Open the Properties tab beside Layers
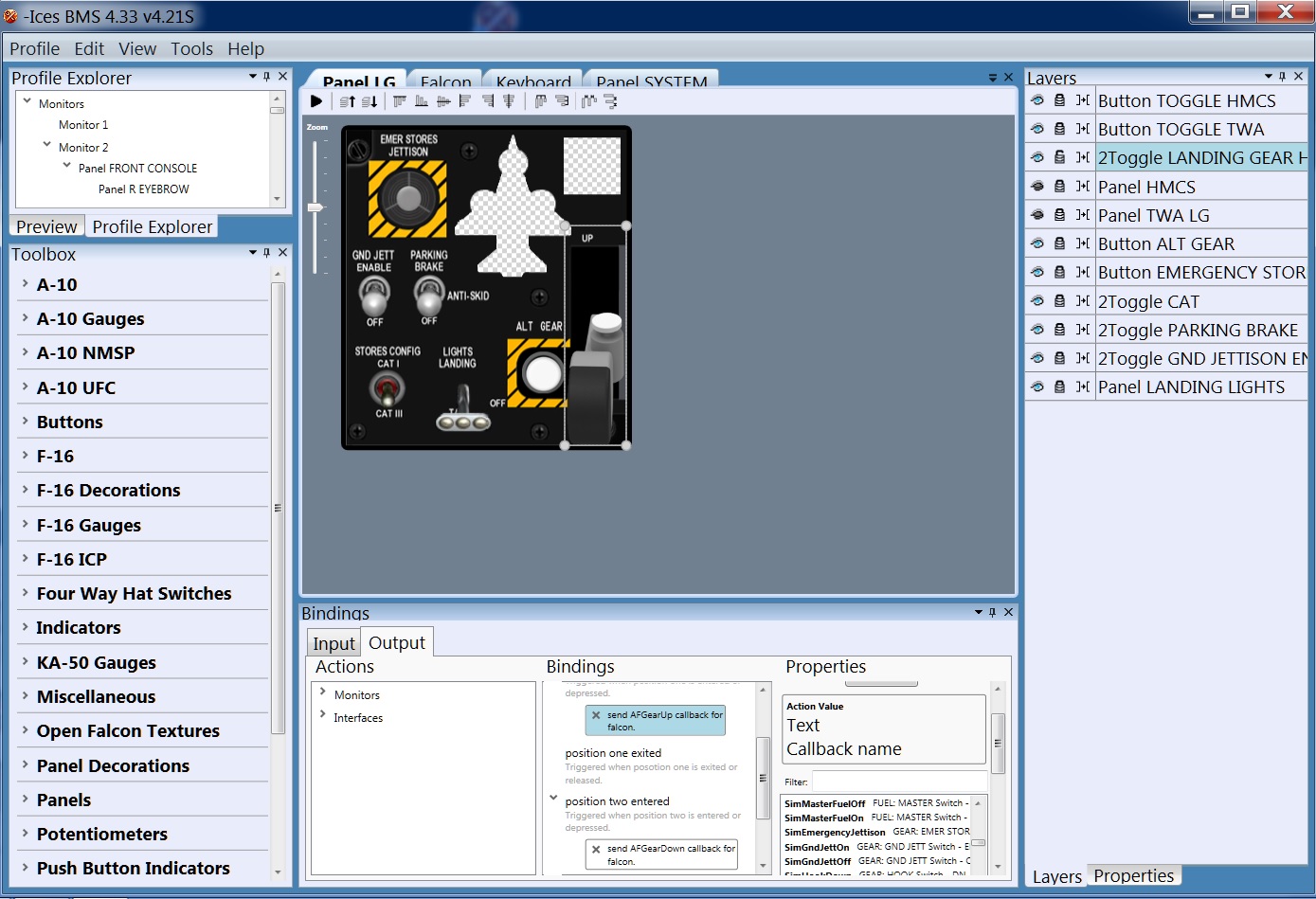 pyautogui.click(x=1133, y=875)
